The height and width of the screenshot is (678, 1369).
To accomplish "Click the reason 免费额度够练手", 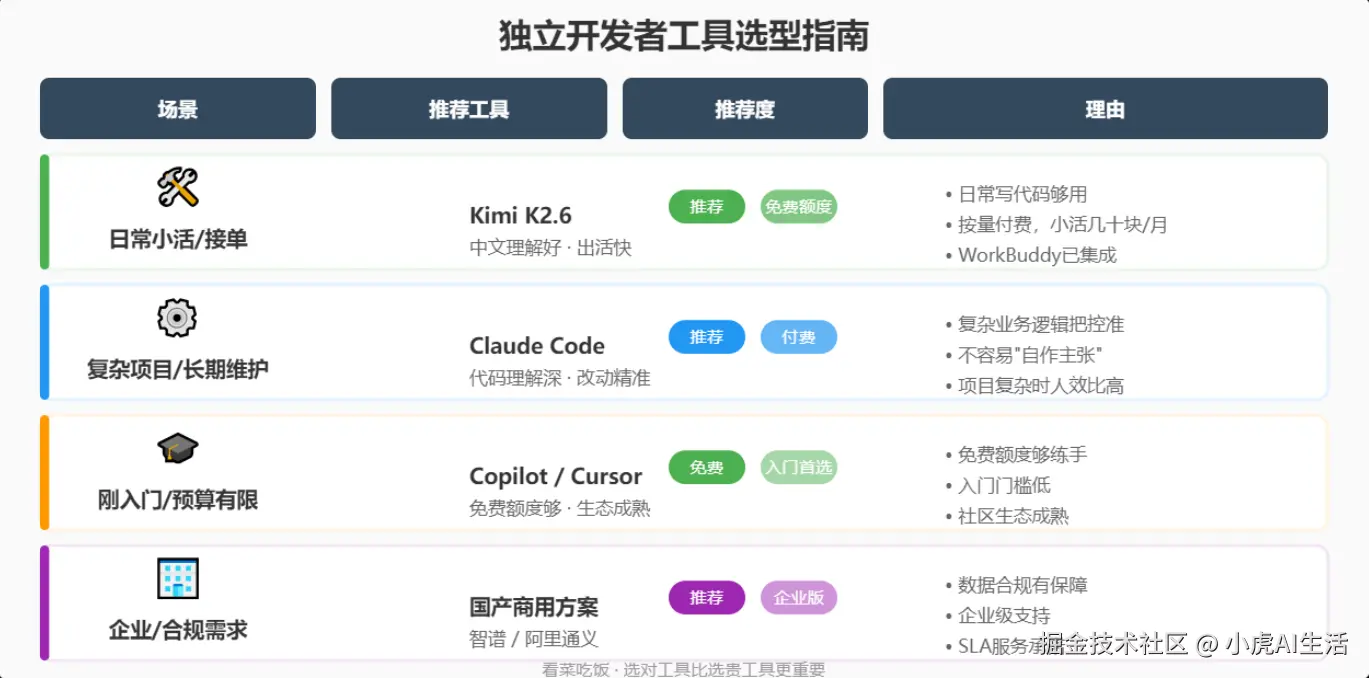I will coord(1016,454).
